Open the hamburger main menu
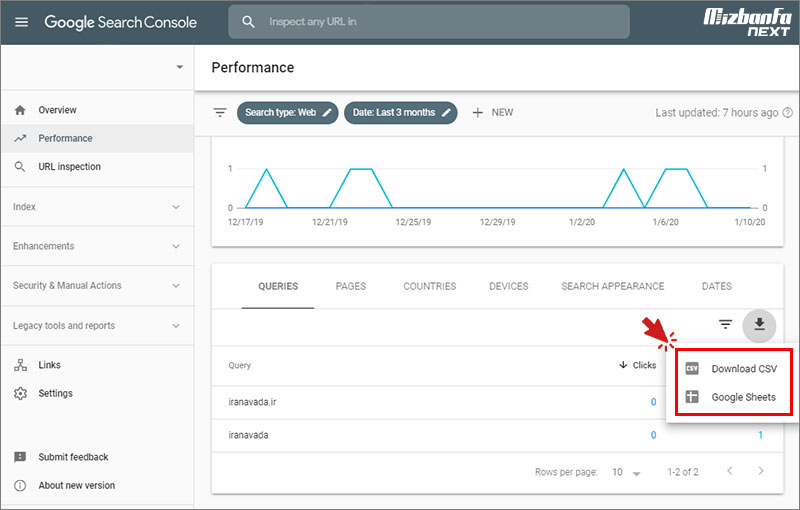The width and height of the screenshot is (800, 510). tap(21, 22)
